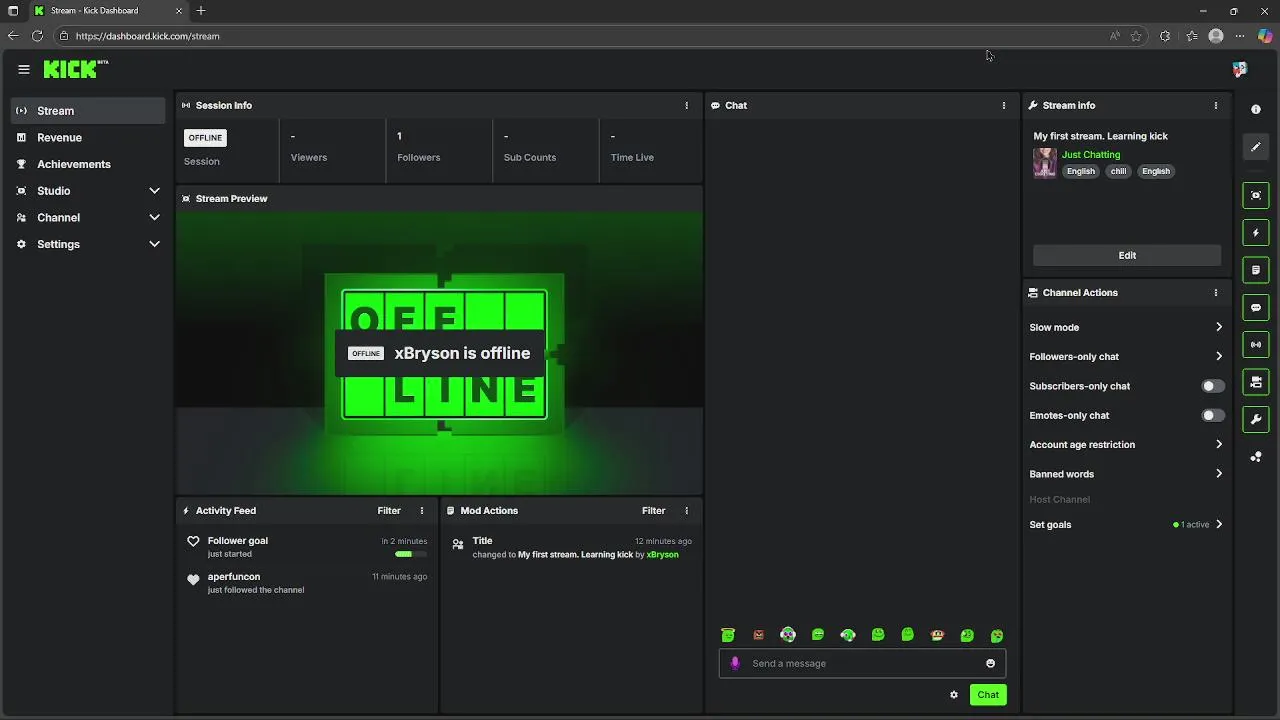Screen dimensions: 1280x720
Task: Click the green Chat send button
Action: tap(988, 695)
